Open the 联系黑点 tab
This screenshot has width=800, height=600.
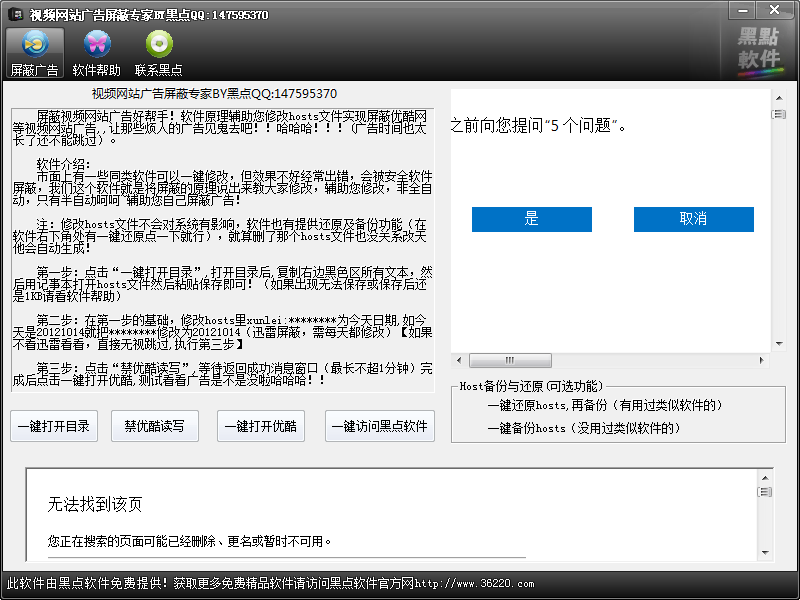click(159, 53)
